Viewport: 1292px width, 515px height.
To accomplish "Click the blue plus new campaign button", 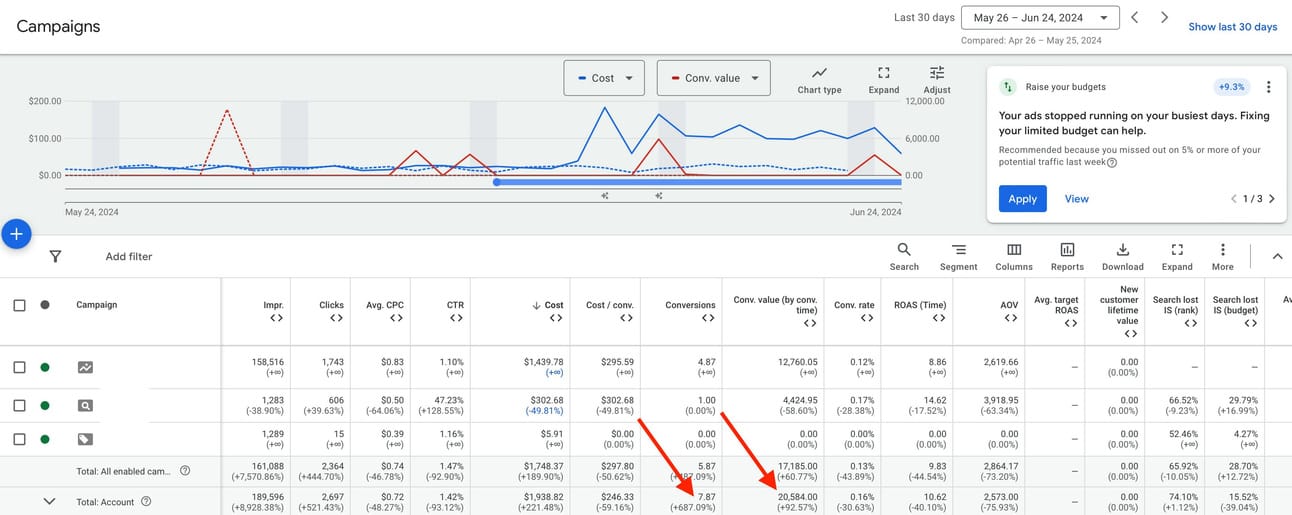I will (x=16, y=234).
